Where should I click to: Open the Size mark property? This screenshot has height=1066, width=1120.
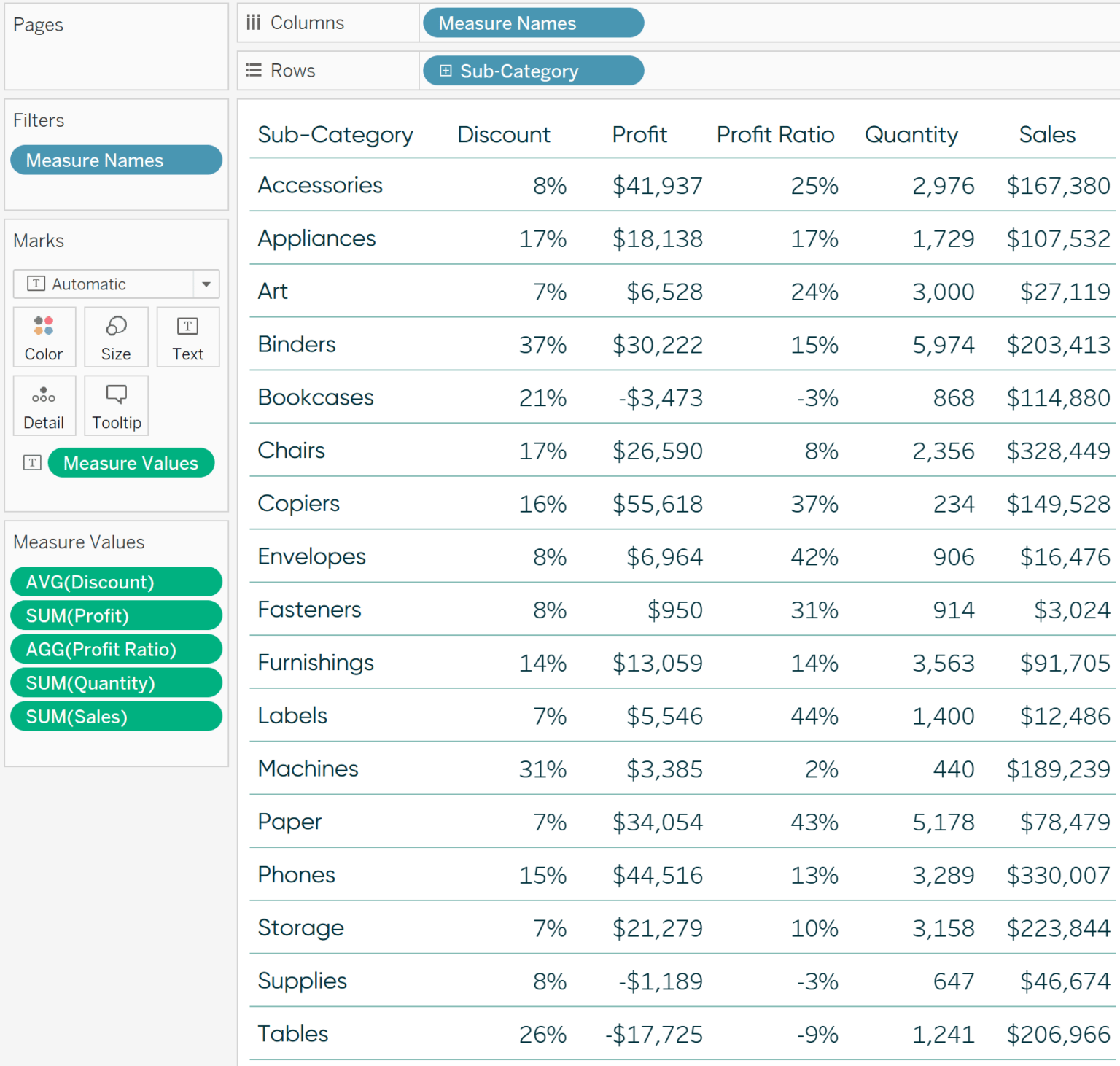point(115,337)
